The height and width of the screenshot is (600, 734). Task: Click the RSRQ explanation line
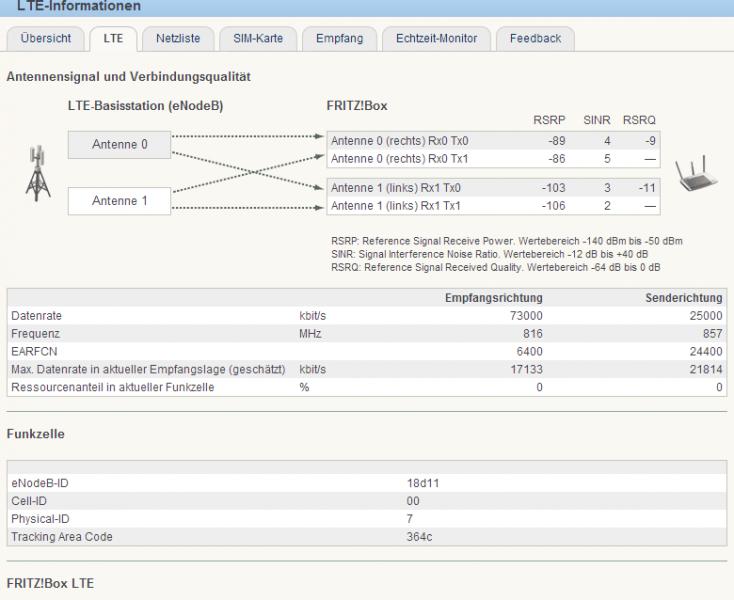(x=496, y=267)
